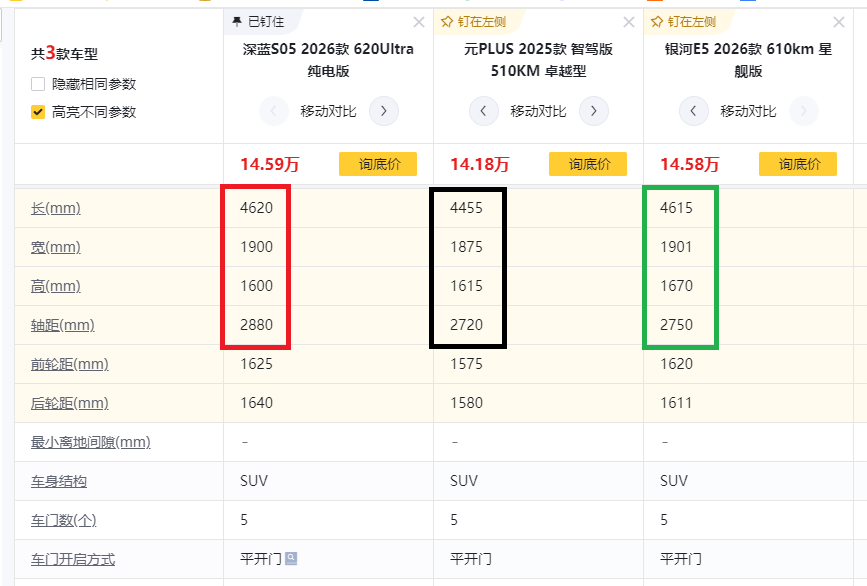
Task: Pin 元PLUS to the left side
Action: 473,22
